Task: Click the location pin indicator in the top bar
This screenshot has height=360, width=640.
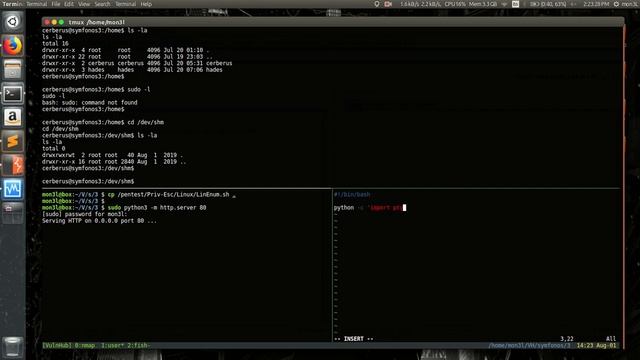Action: pos(377,4)
